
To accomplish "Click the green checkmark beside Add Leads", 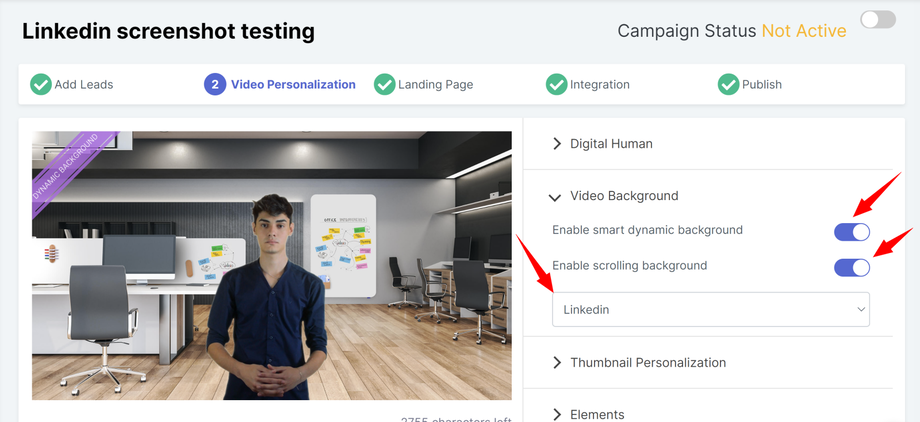I will [41, 85].
